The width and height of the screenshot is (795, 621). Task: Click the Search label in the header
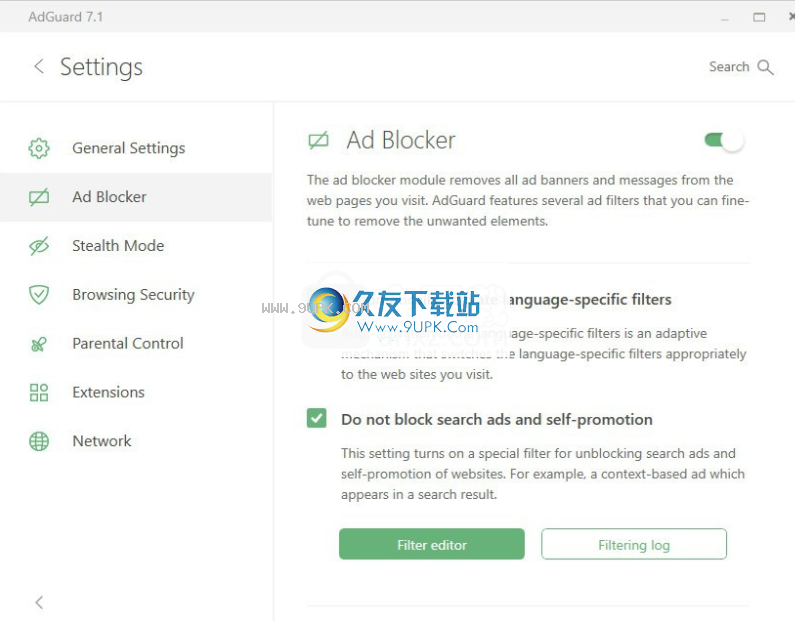pyautogui.click(x=729, y=67)
